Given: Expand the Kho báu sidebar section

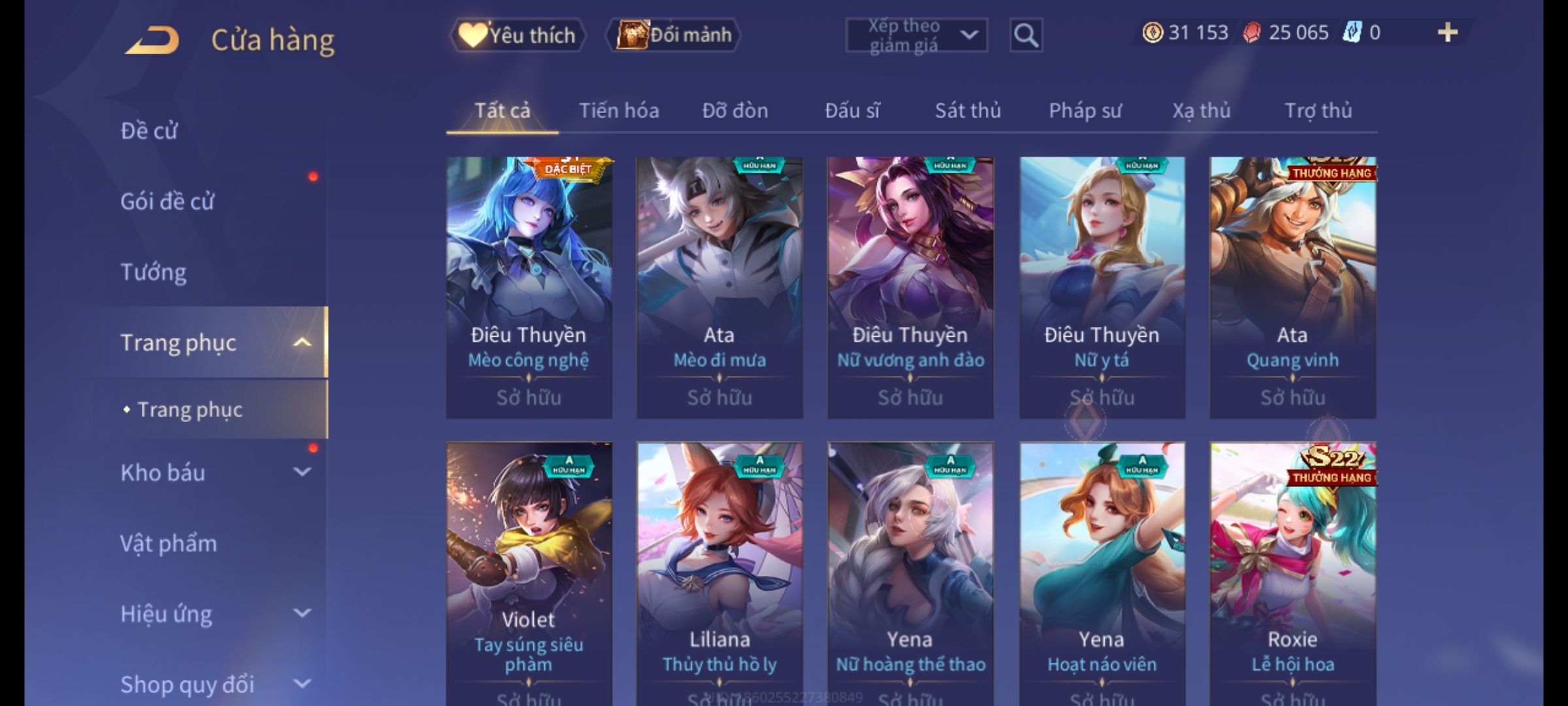Looking at the screenshot, I should (302, 472).
